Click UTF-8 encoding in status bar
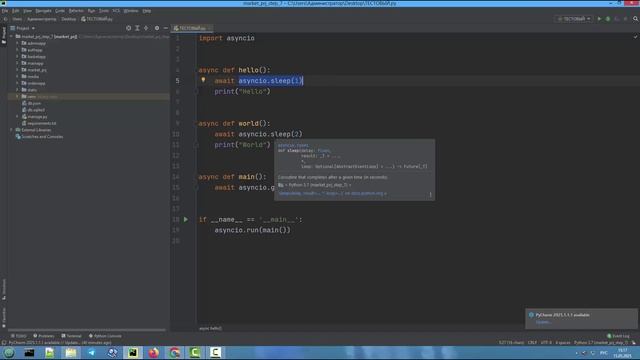The width and height of the screenshot is (640, 360). (x=546, y=343)
